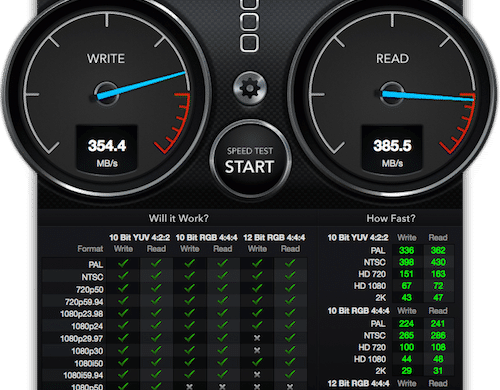This screenshot has height=390, width=500.
Task: Click the WRITE gauge label
Action: [106, 59]
